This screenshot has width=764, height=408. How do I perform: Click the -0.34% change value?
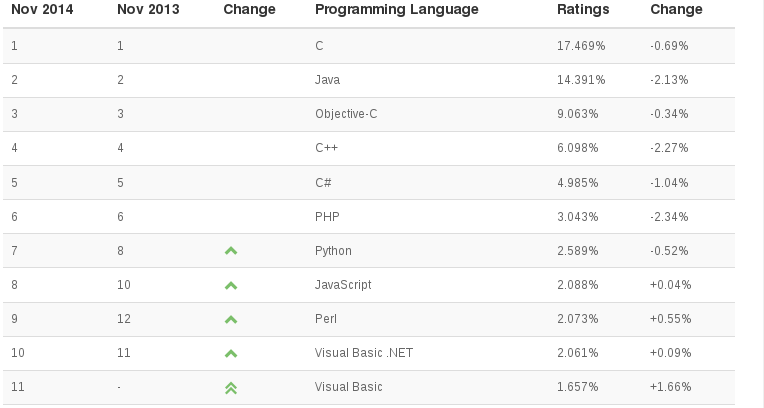click(x=669, y=114)
